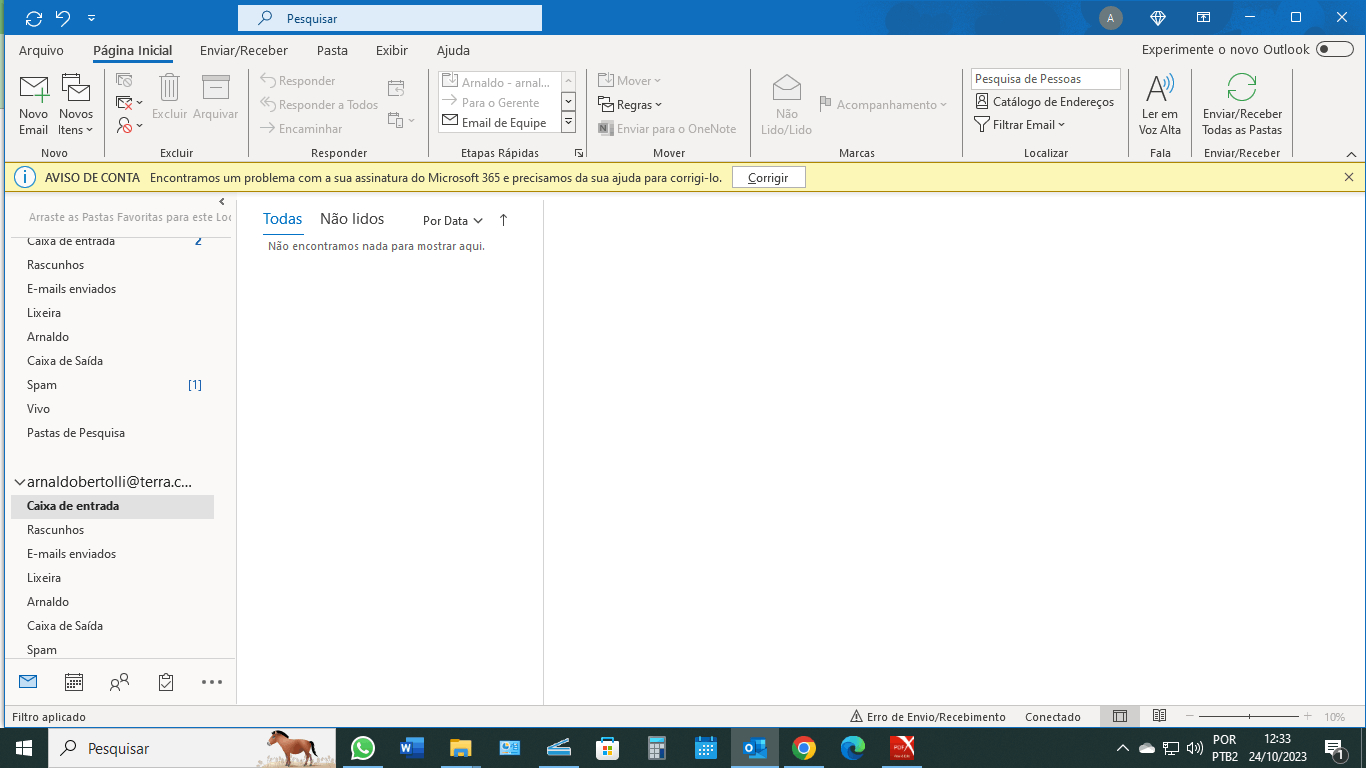Open the Spam folder with [1] count
The image size is (1366, 768).
(x=112, y=385)
